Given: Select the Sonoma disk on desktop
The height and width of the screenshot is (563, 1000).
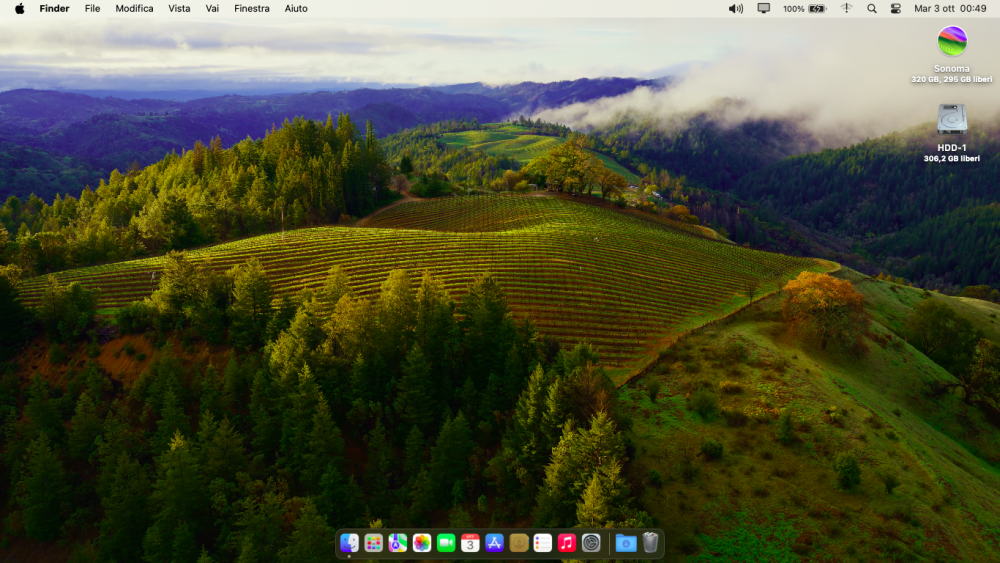Looking at the screenshot, I should point(952,41).
